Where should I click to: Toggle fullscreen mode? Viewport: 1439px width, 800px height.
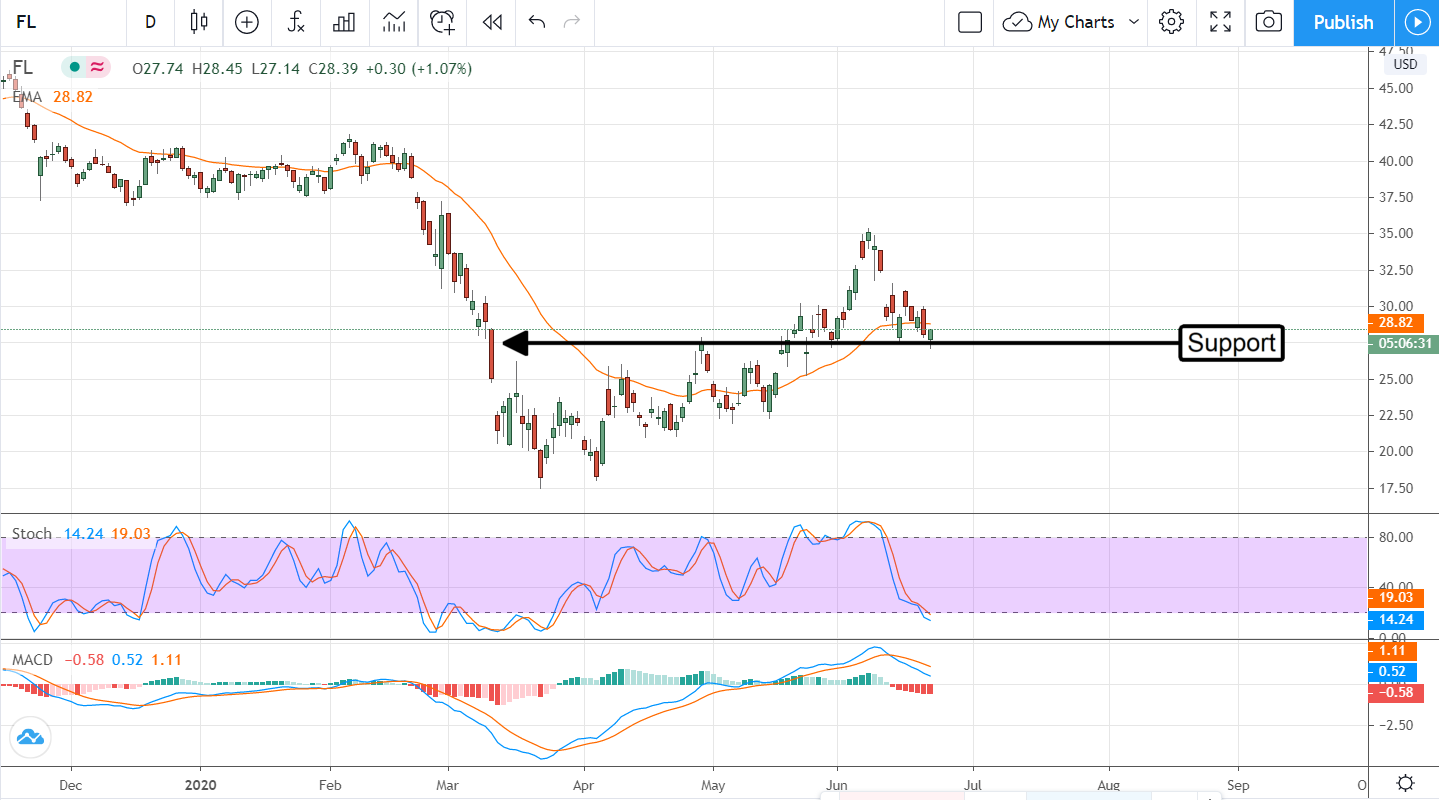click(x=1220, y=22)
